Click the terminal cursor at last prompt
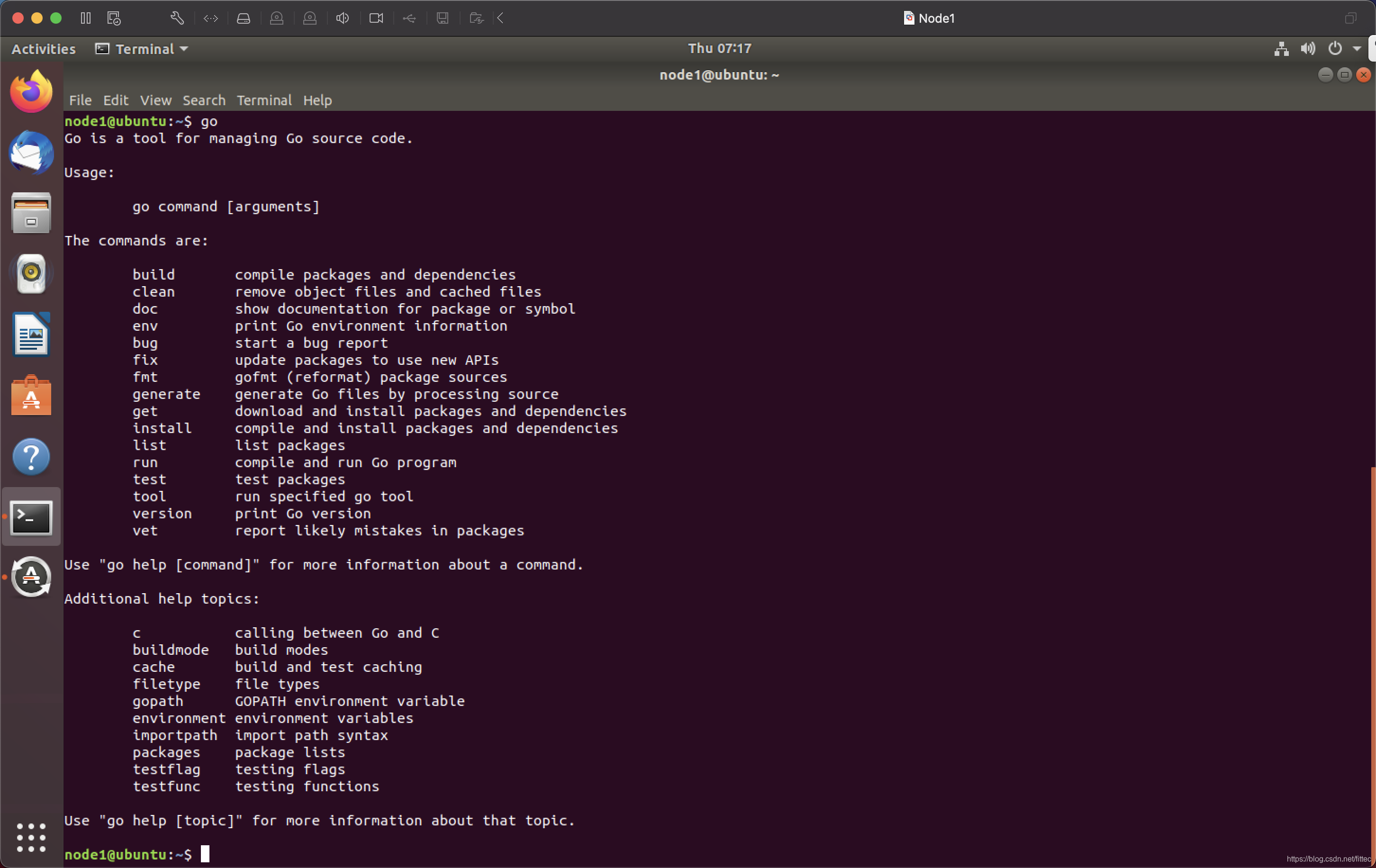The width and height of the screenshot is (1376, 868). (x=205, y=854)
